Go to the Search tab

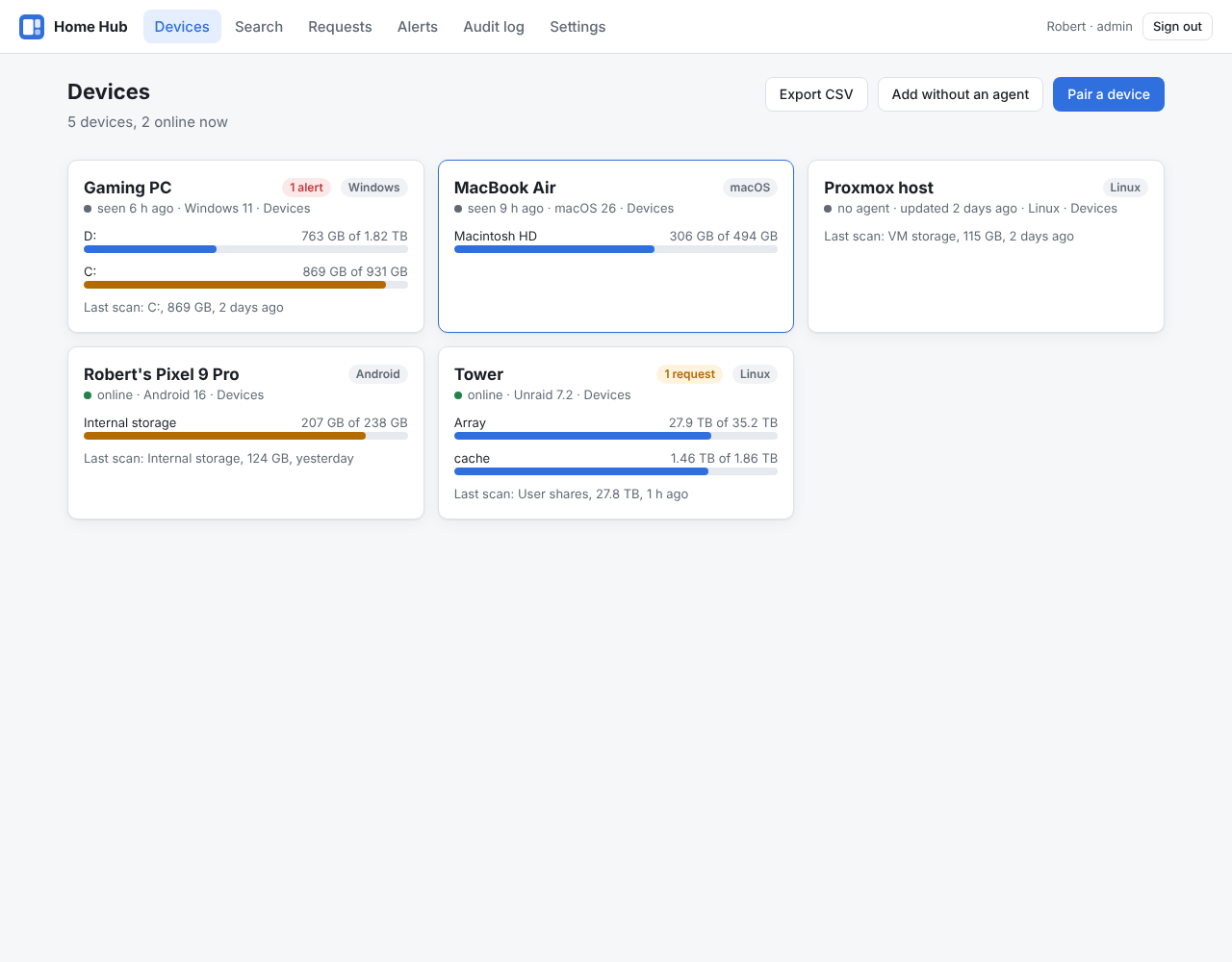point(259,27)
